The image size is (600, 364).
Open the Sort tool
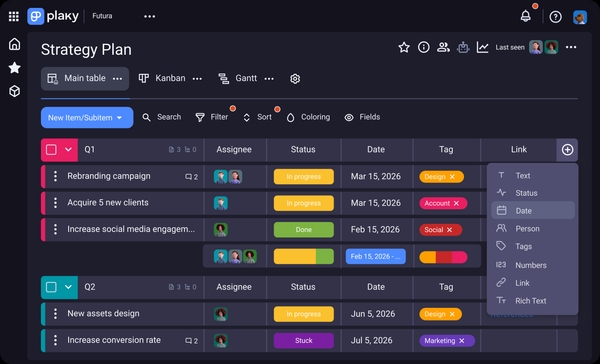[x=258, y=117]
